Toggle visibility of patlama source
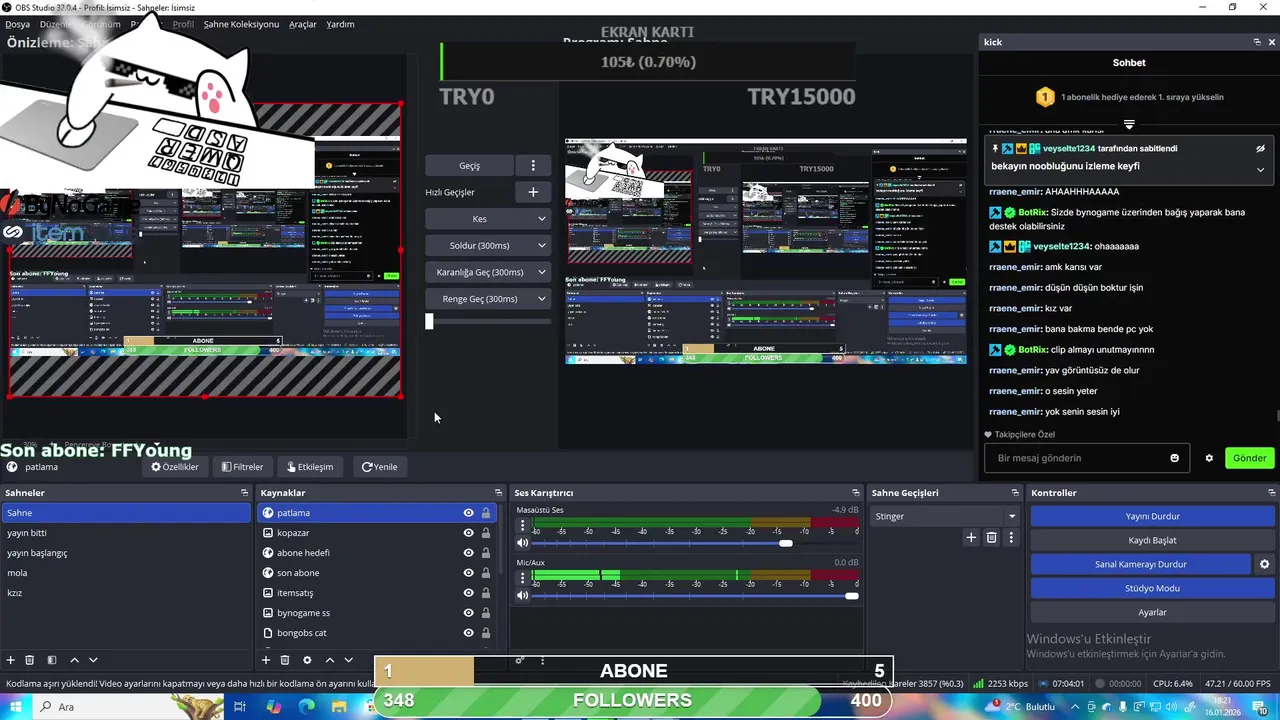Screen dimensions: 1280x720 click(468, 513)
